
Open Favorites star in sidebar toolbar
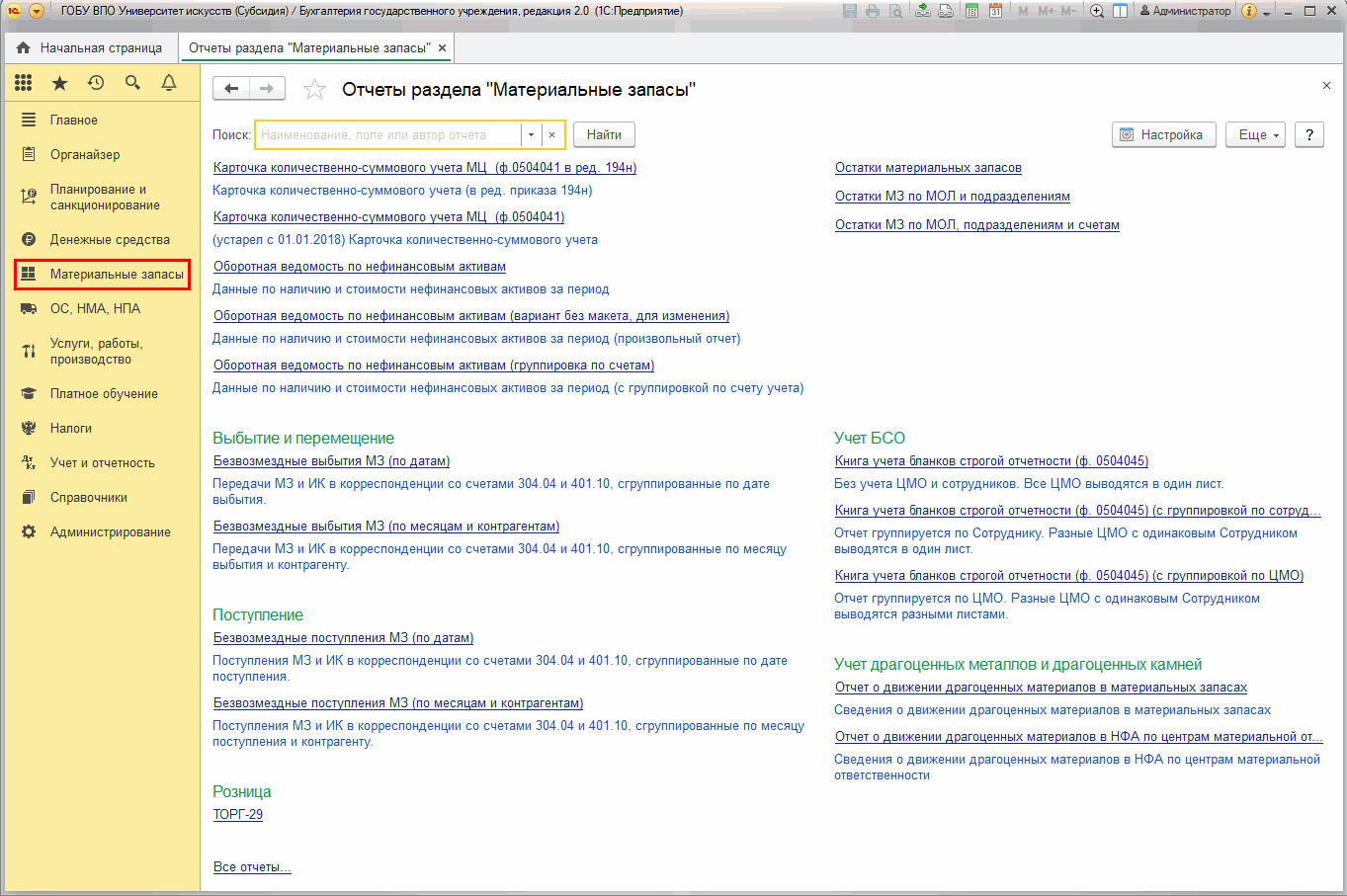(x=60, y=83)
